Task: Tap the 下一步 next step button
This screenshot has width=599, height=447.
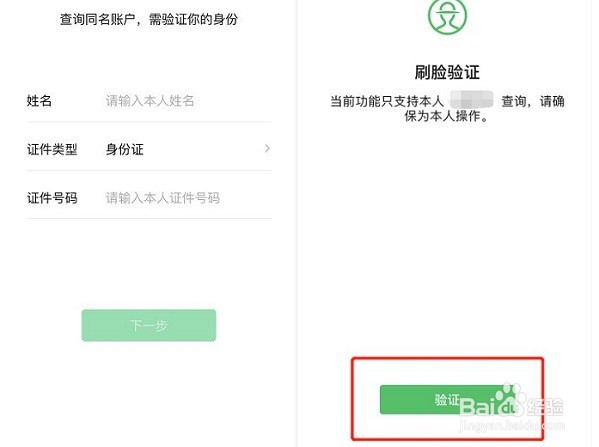Action: (x=149, y=325)
